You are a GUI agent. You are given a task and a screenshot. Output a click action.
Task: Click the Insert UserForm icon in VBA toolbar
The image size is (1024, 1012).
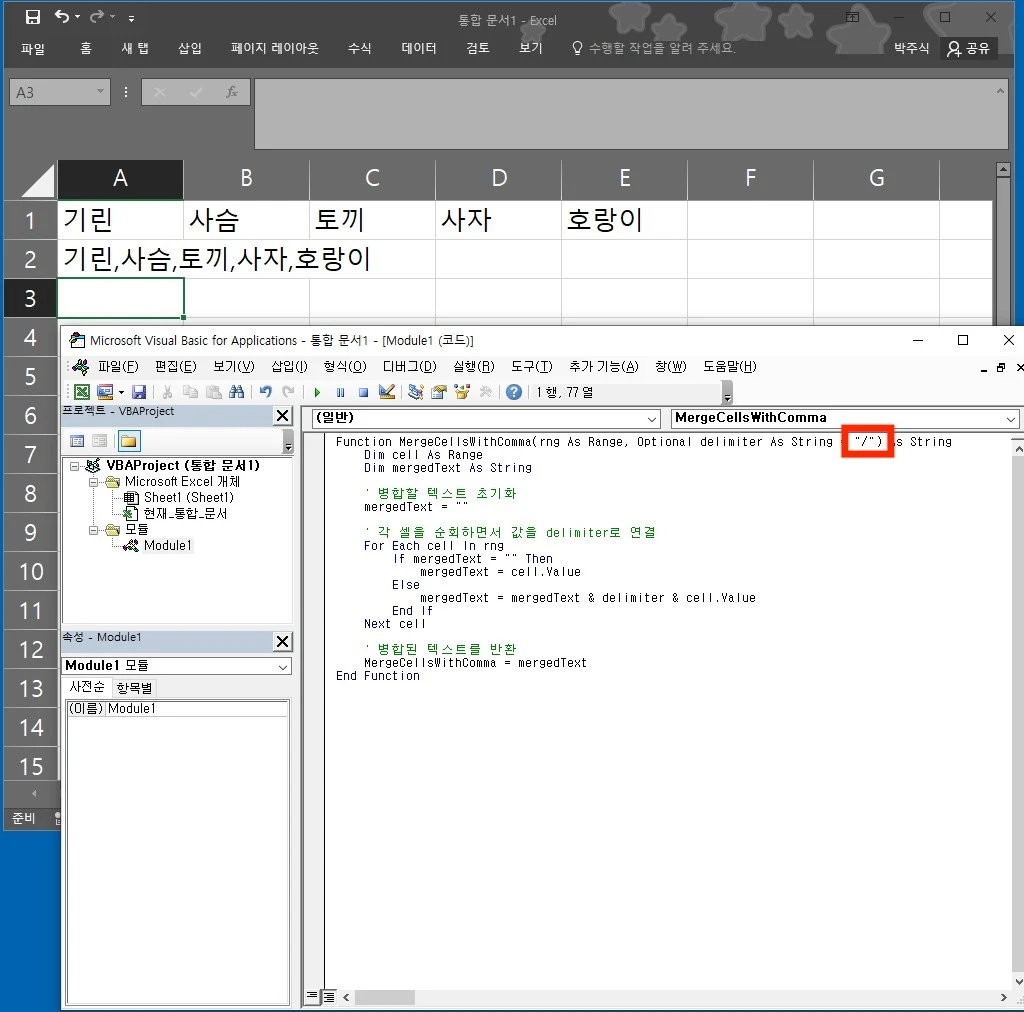(x=104, y=392)
